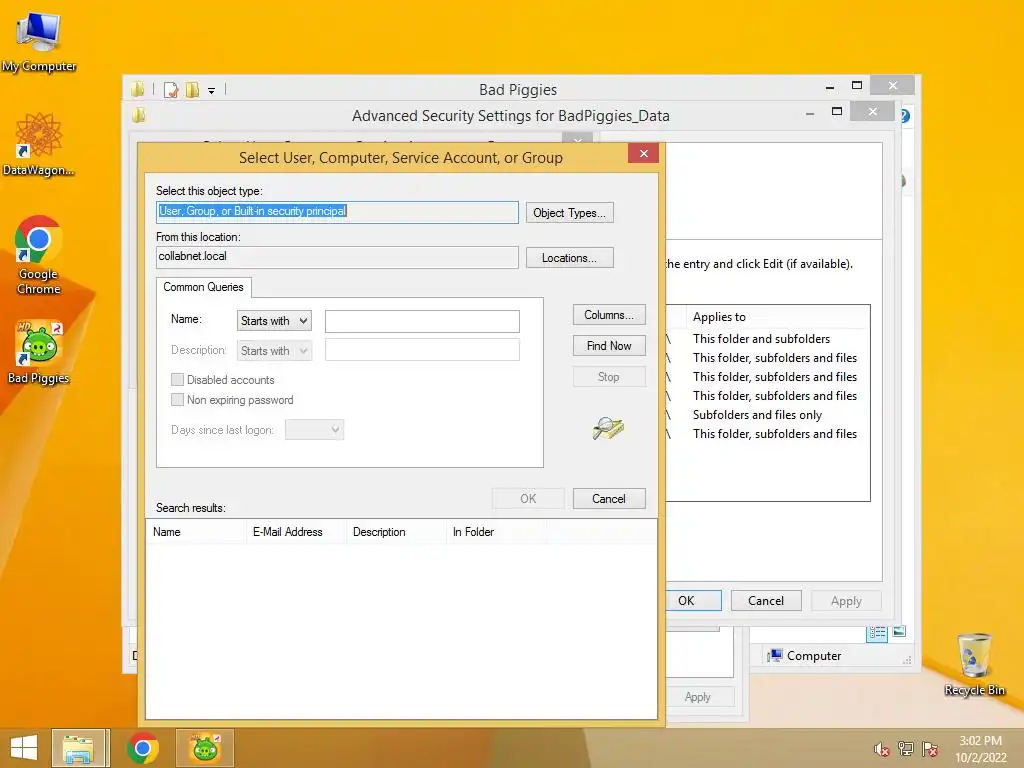Click Cancel in Advanced Security Settings
Image resolution: width=1024 pixels, height=768 pixels.
[766, 601]
